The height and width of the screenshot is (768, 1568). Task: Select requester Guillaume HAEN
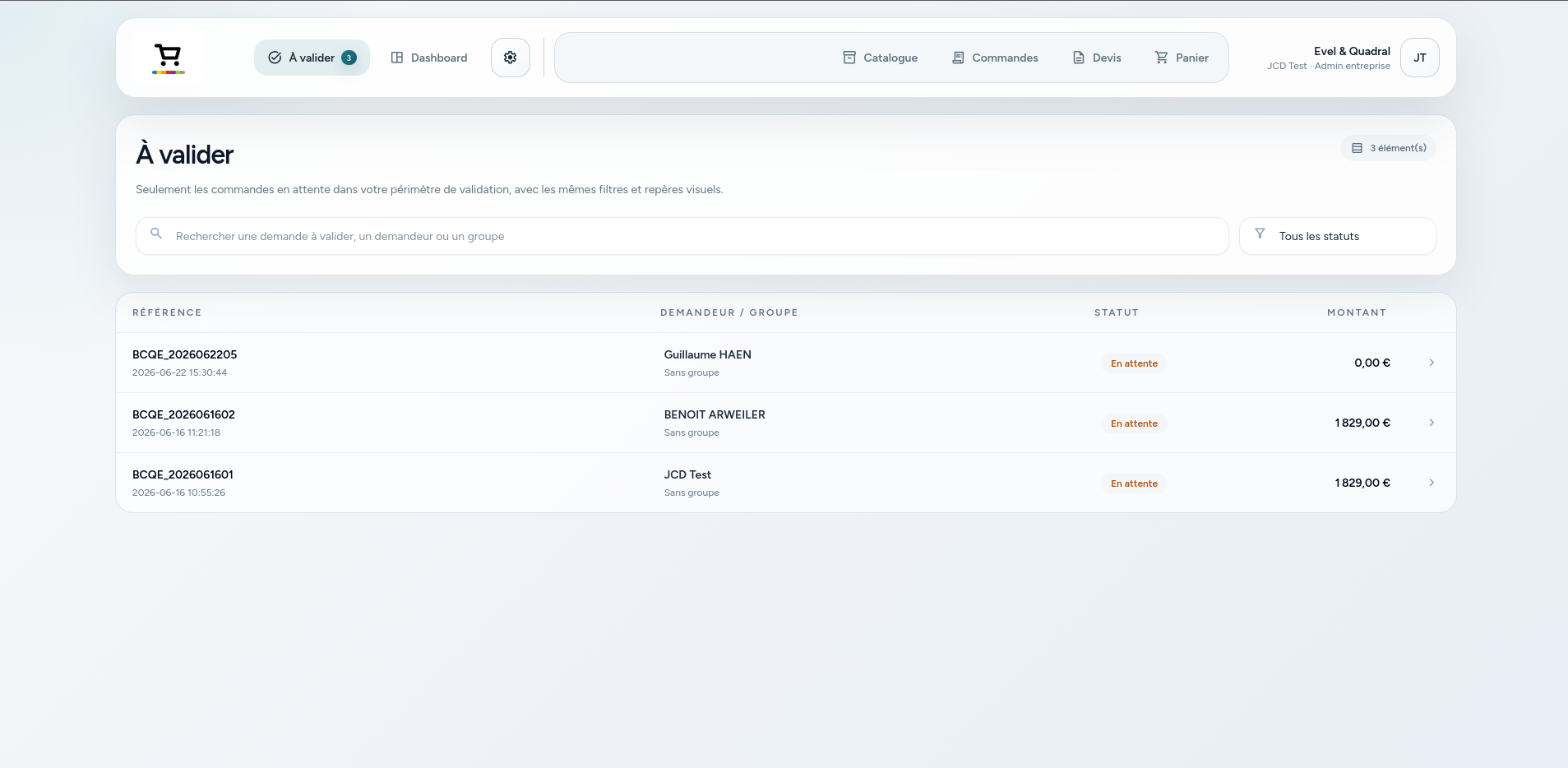(708, 354)
